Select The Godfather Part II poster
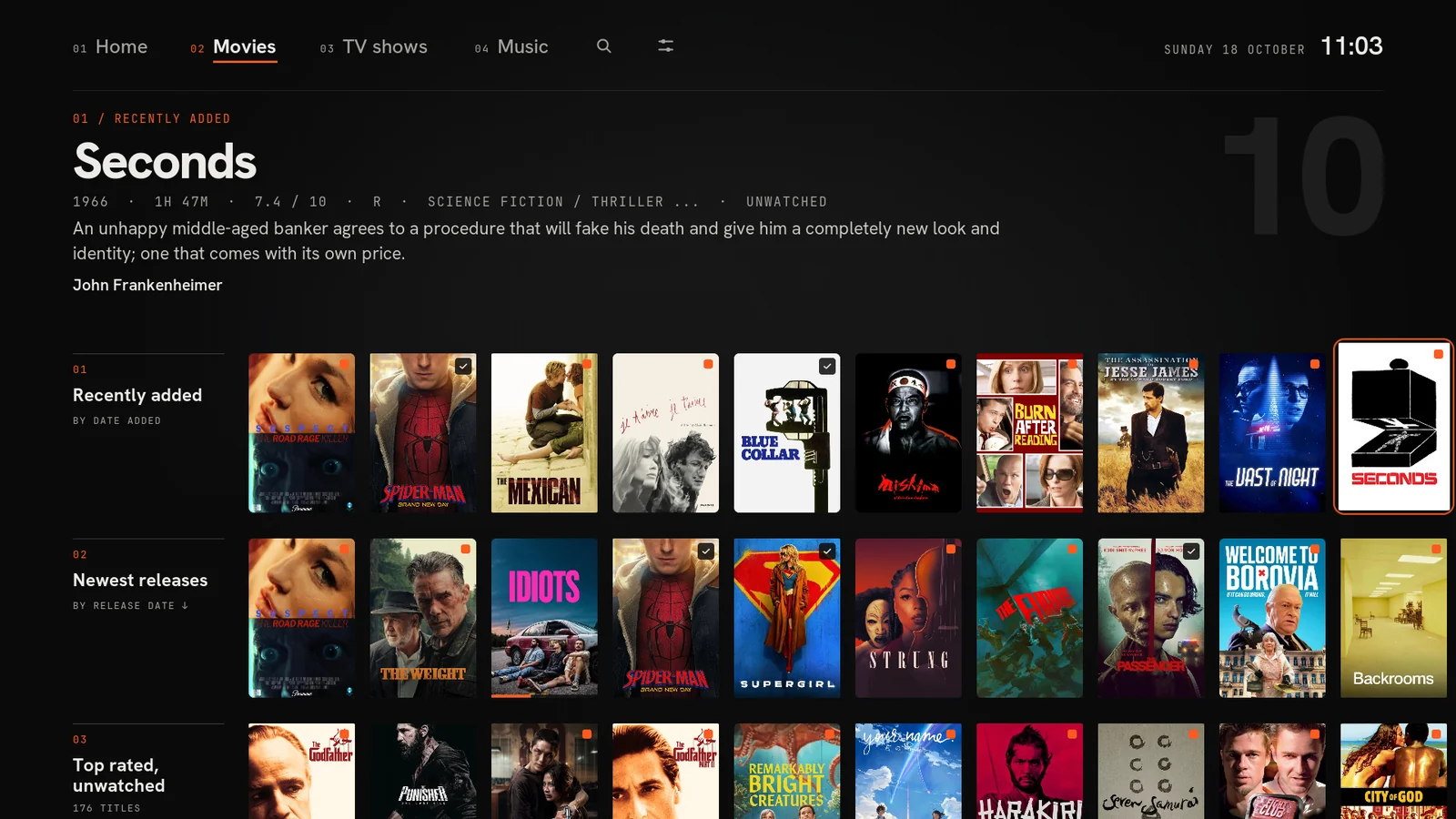The height and width of the screenshot is (819, 1456). (x=666, y=771)
